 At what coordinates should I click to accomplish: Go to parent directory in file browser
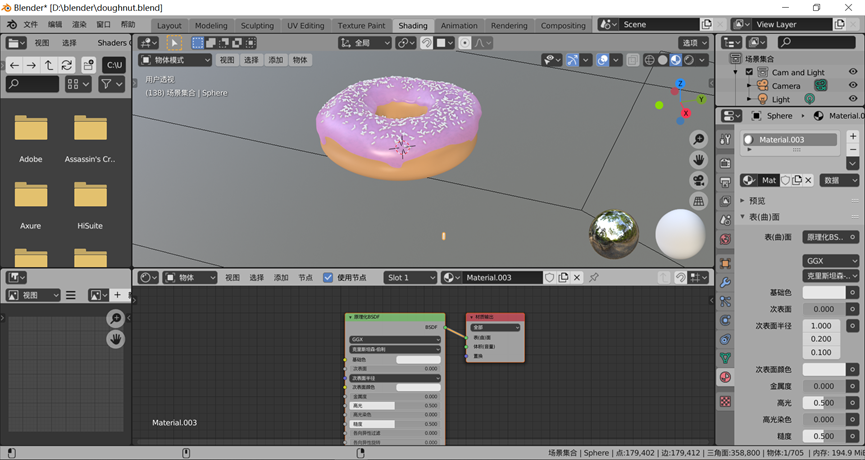[x=49, y=65]
